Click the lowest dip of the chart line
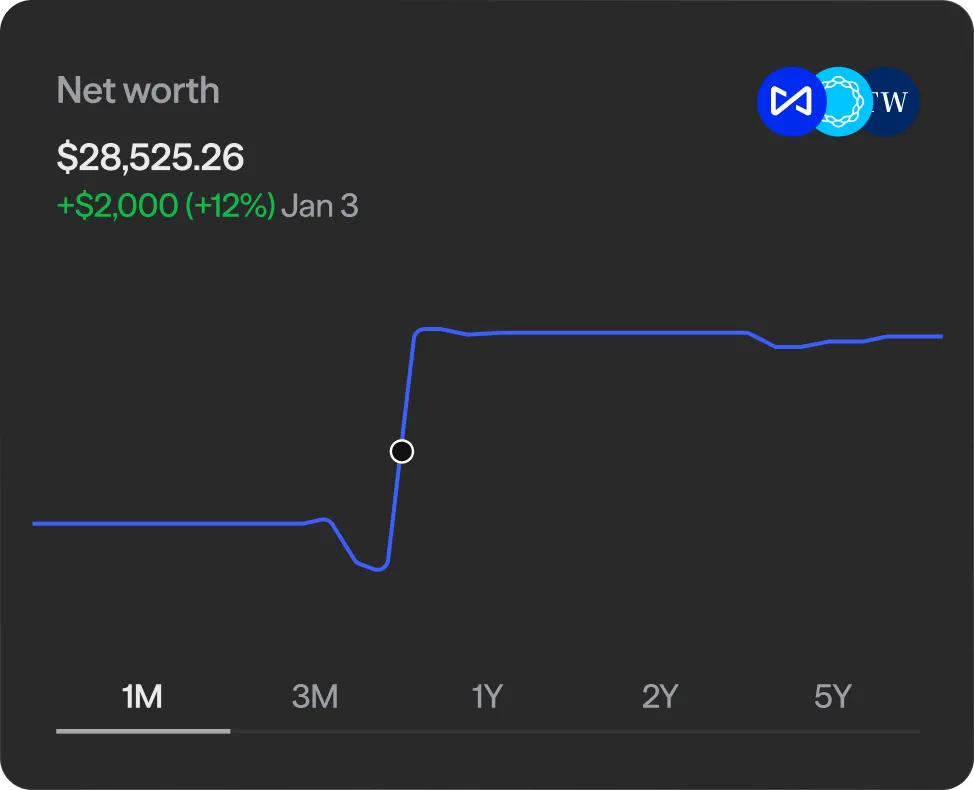Image resolution: width=974 pixels, height=790 pixels. pyautogui.click(x=377, y=570)
